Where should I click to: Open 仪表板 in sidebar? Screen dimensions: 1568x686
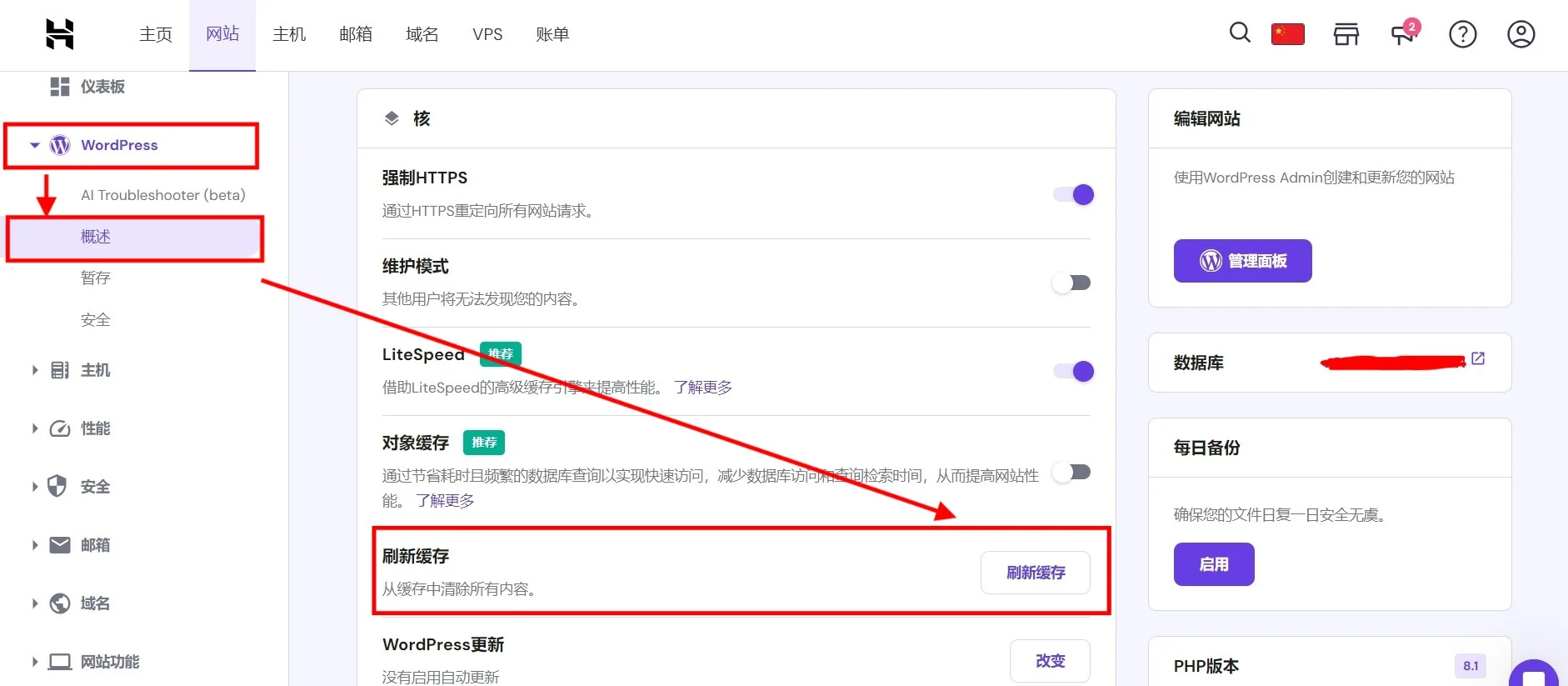point(102,87)
